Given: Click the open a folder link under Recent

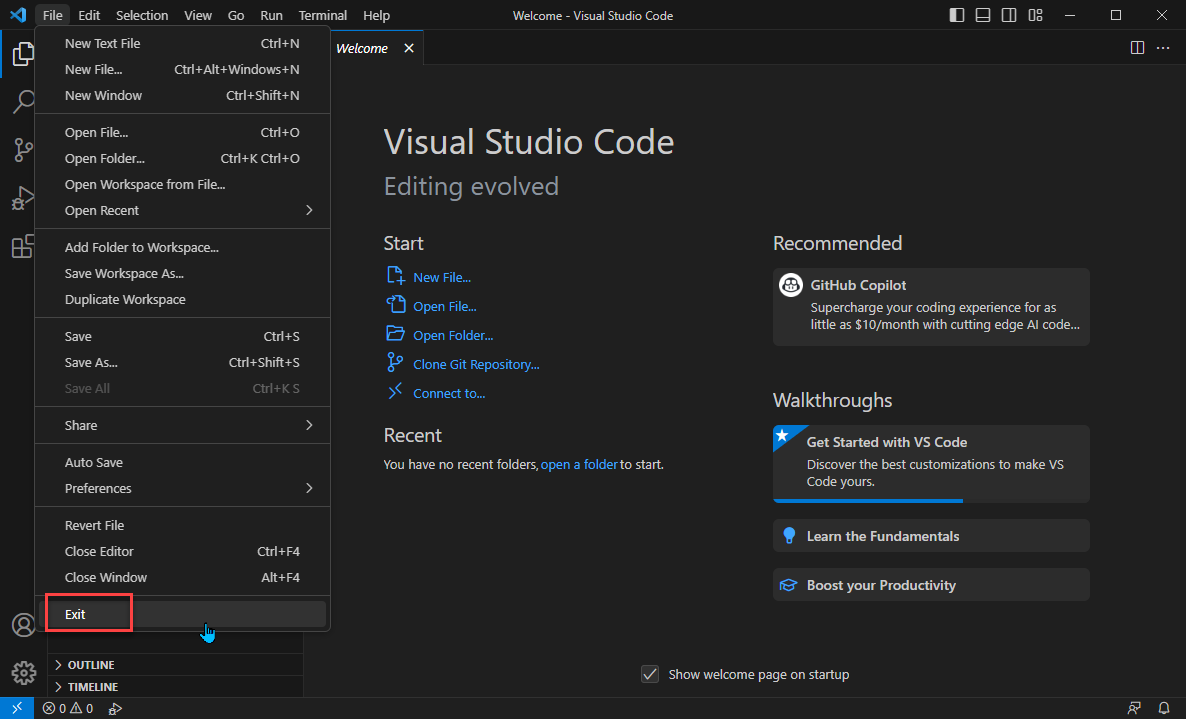Looking at the screenshot, I should [579, 464].
